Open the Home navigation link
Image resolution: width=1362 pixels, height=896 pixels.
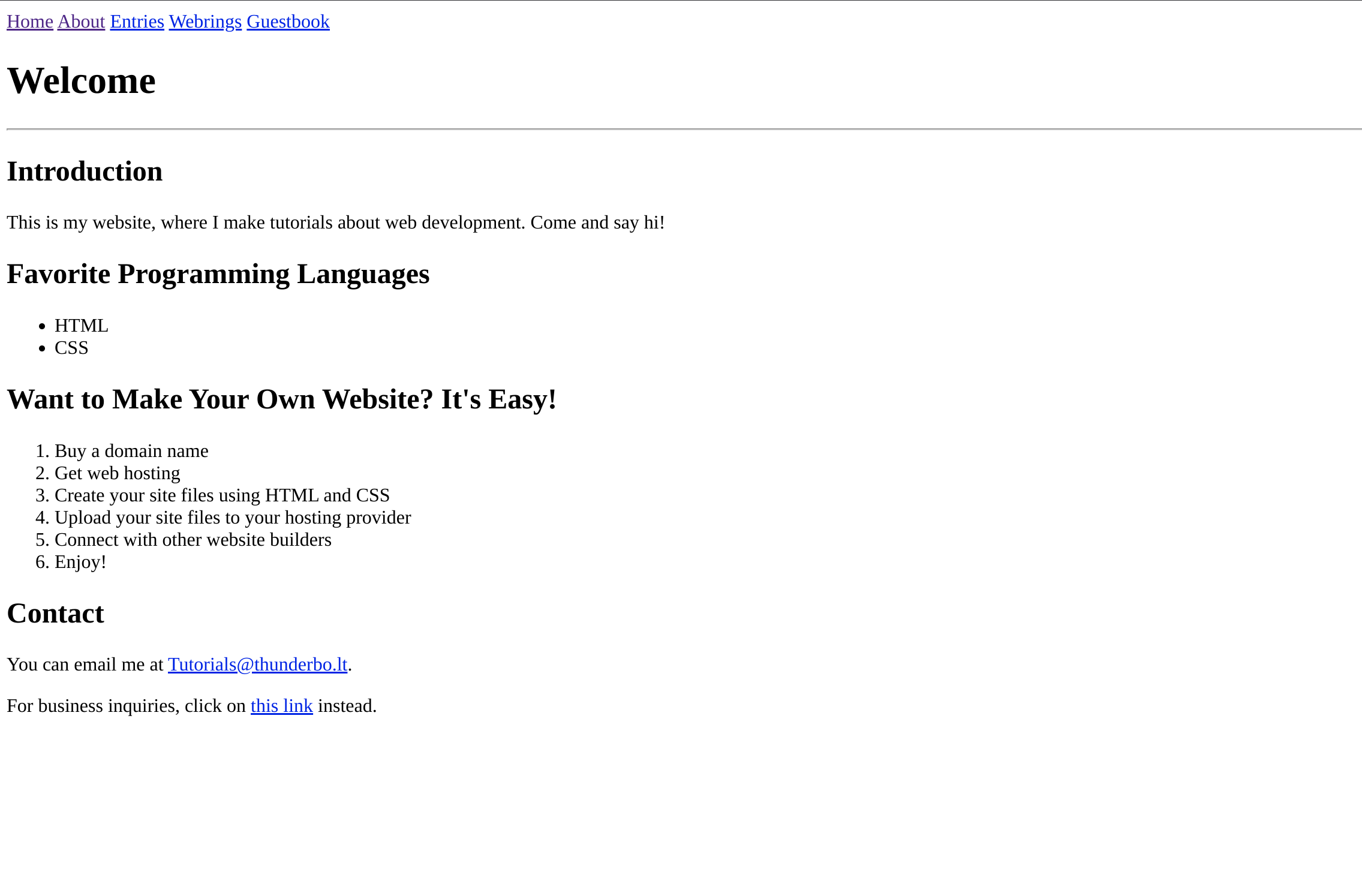pyautogui.click(x=29, y=22)
